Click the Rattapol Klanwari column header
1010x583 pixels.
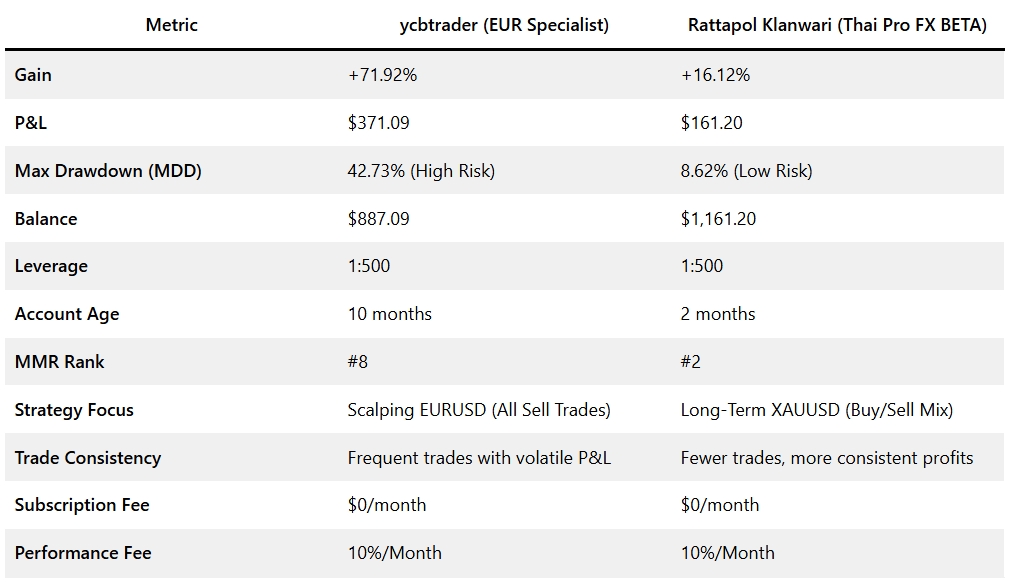coord(837,25)
